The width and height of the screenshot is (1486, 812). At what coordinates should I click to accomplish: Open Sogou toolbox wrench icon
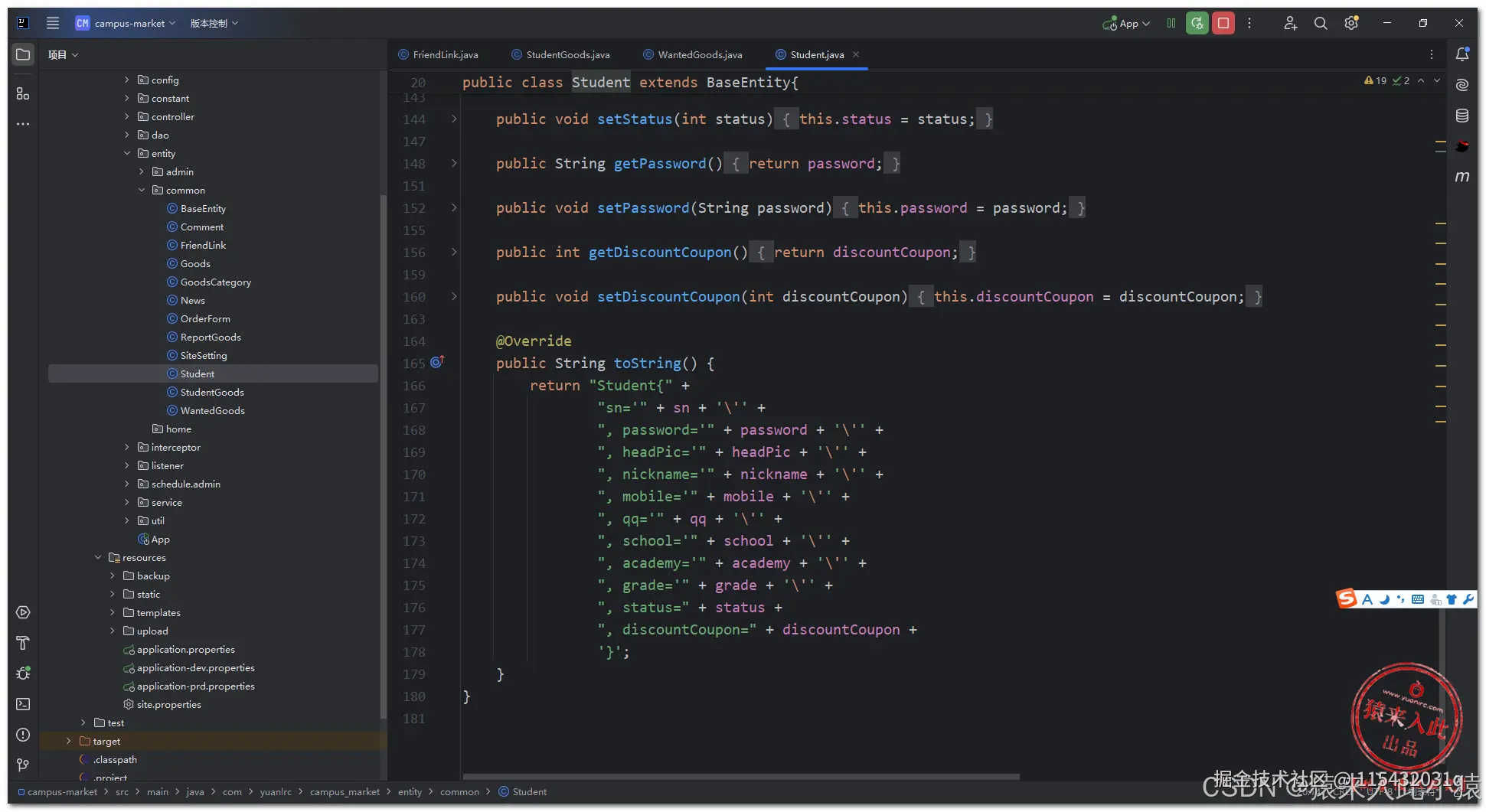coord(1468,599)
